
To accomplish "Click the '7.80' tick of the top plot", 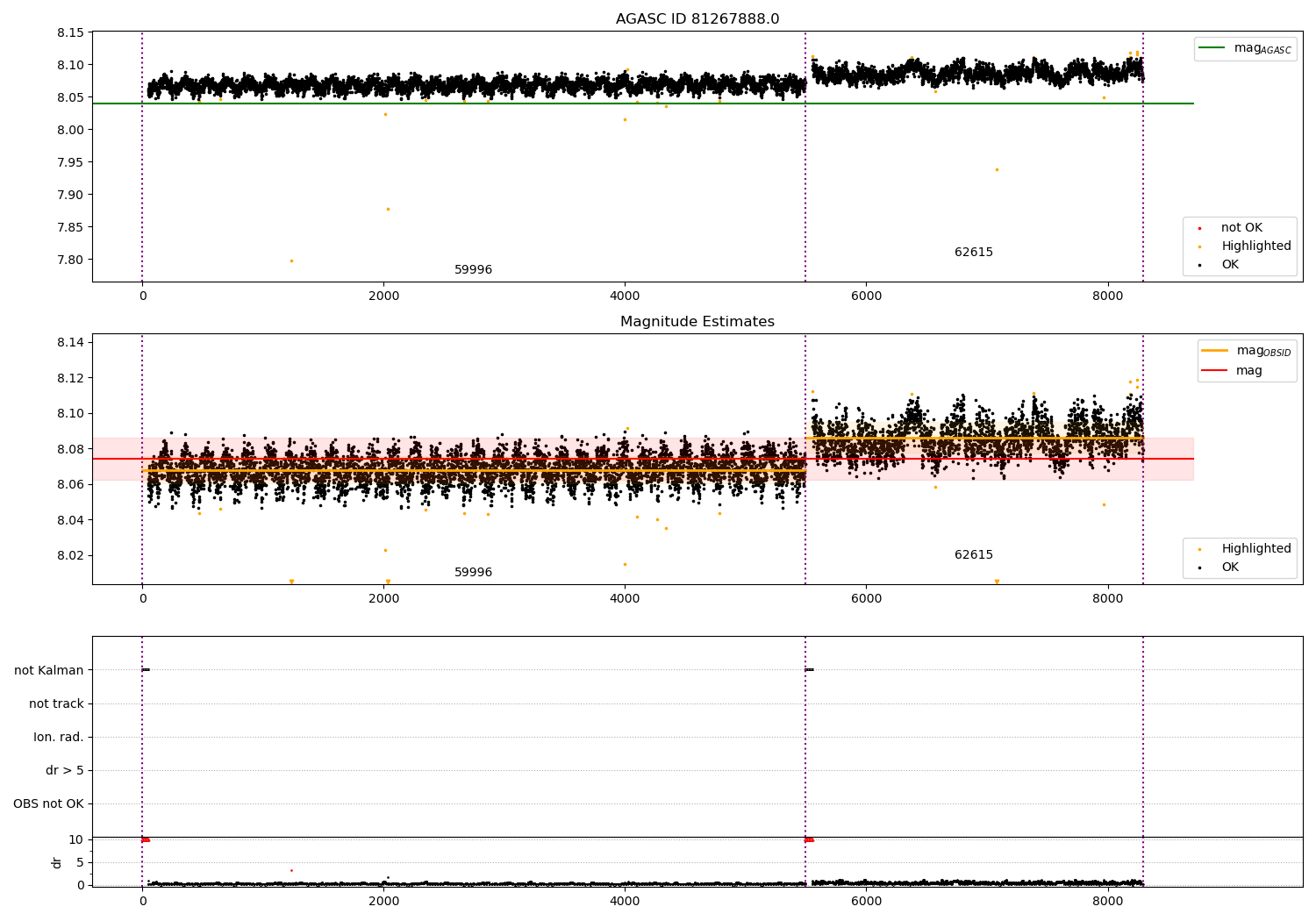I will (x=70, y=260).
